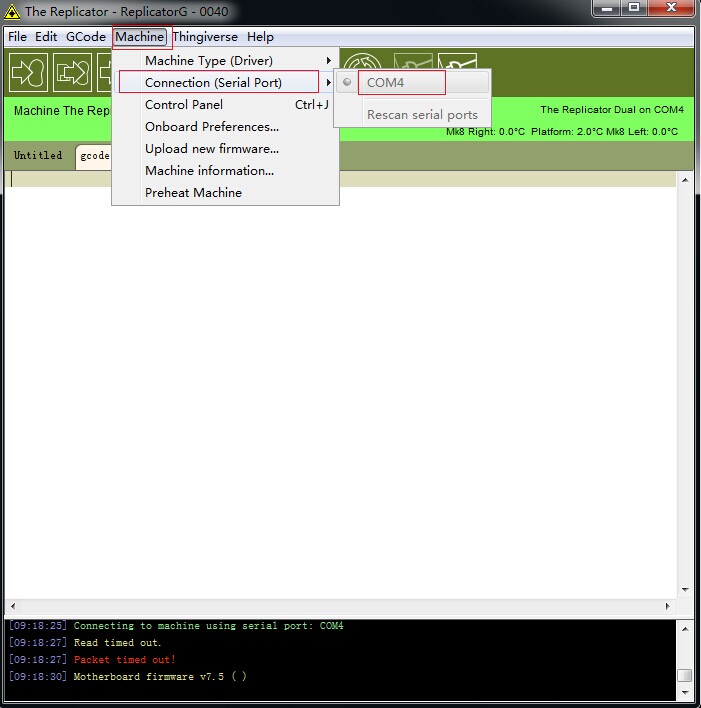The width and height of the screenshot is (701, 708).
Task: Click Rescan serial ports
Action: (x=422, y=115)
